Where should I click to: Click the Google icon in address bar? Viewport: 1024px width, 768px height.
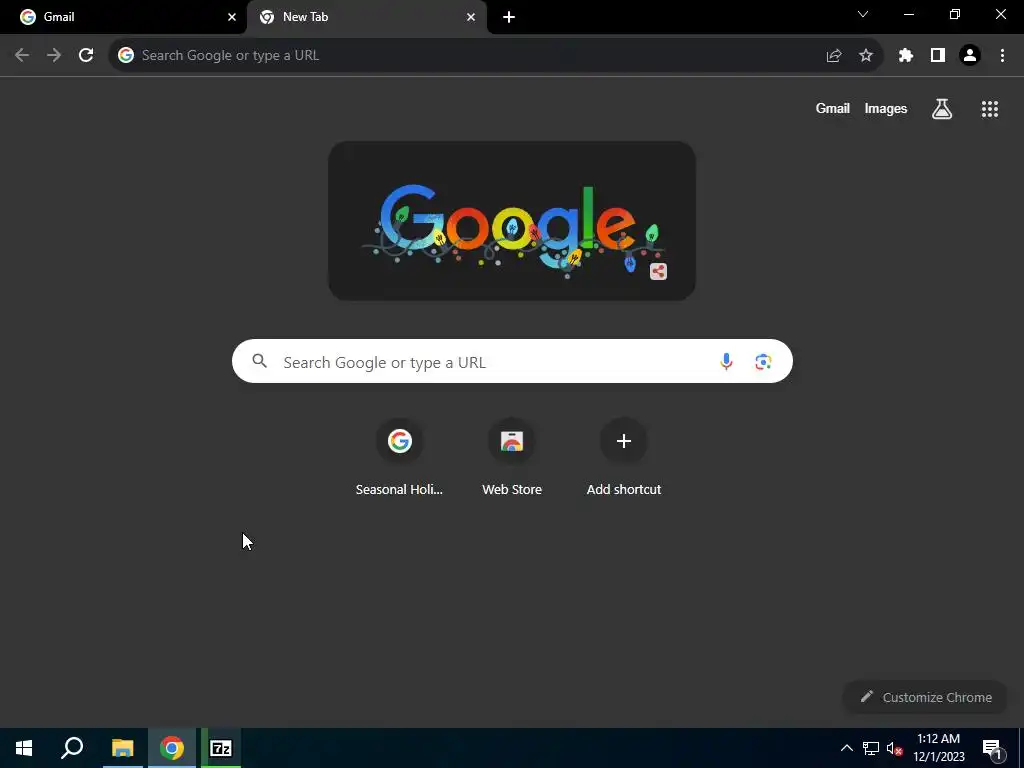[x=126, y=56]
